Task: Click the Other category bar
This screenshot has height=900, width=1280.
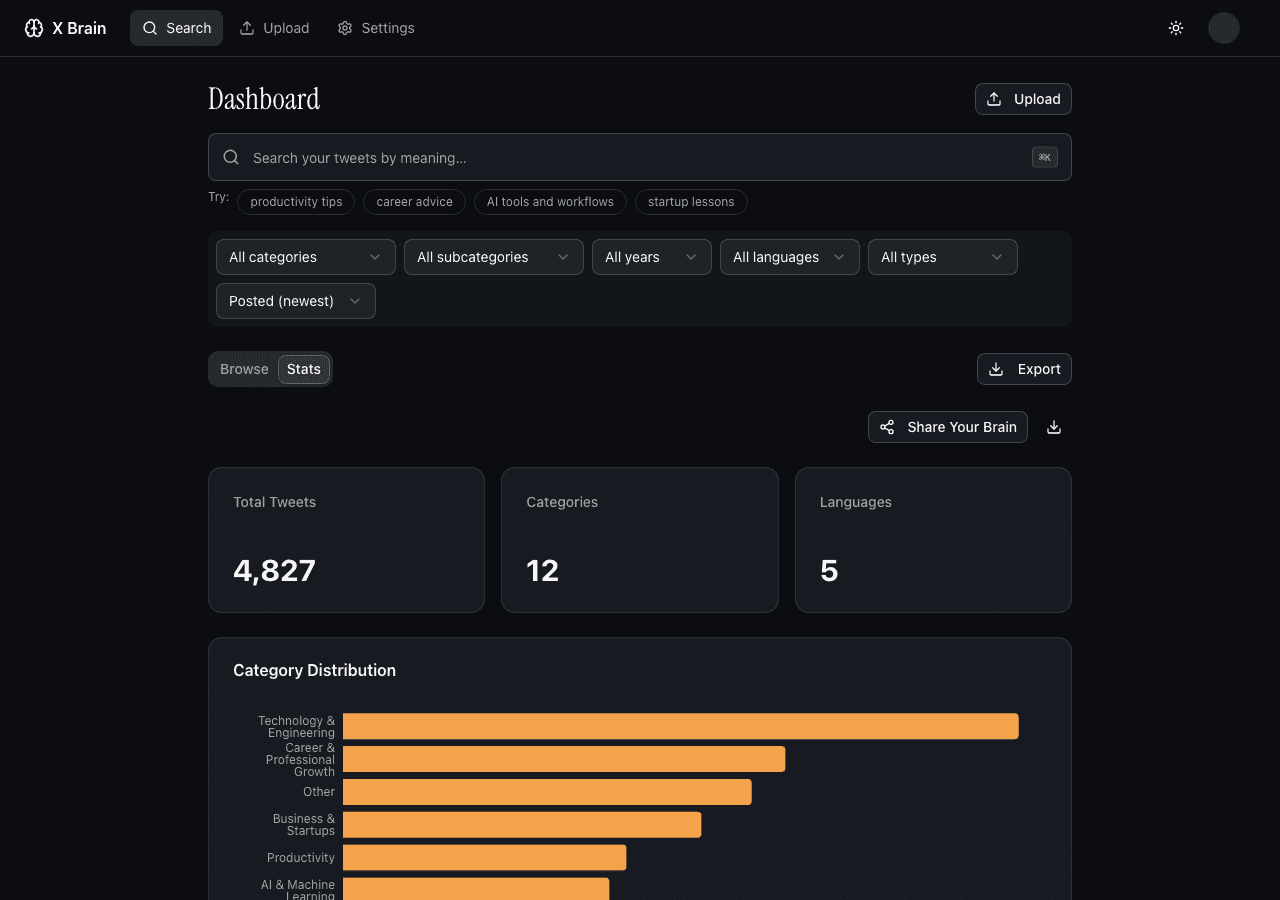Action: click(x=547, y=792)
